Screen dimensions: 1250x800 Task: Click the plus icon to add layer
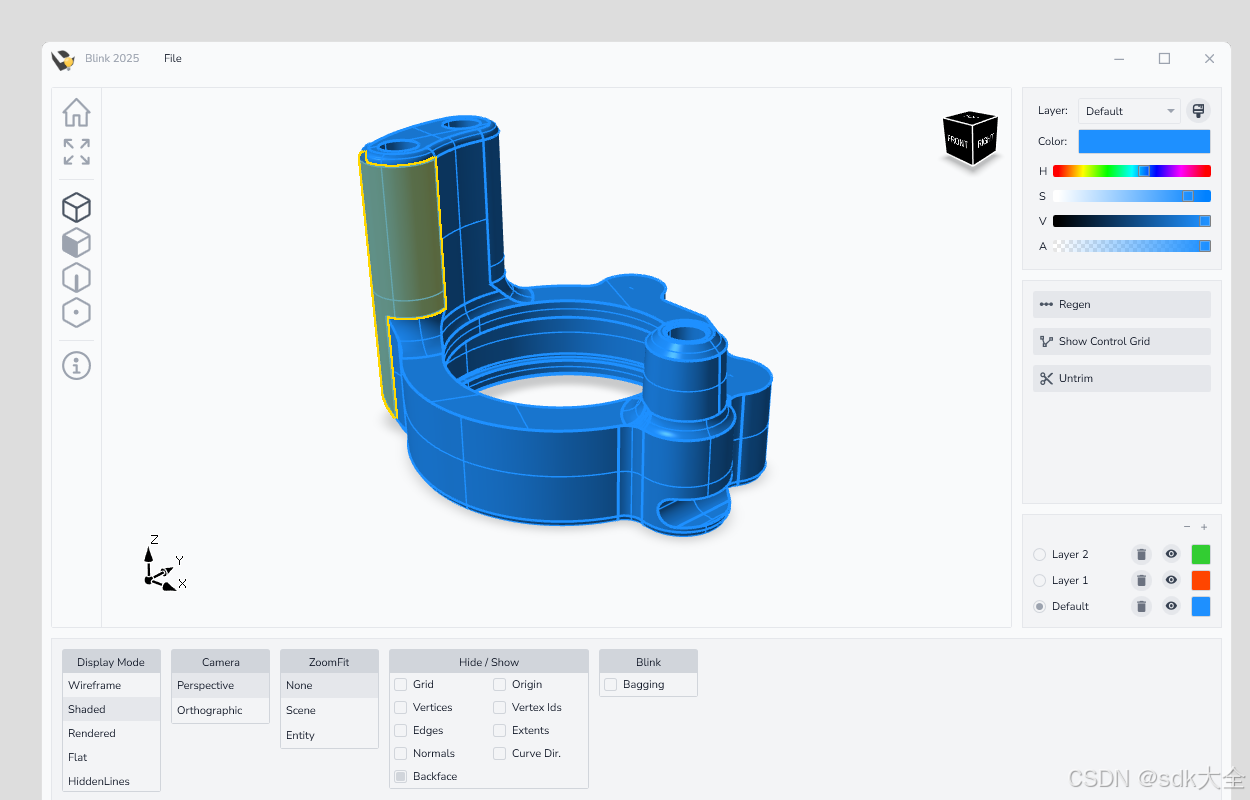pos(1204,527)
